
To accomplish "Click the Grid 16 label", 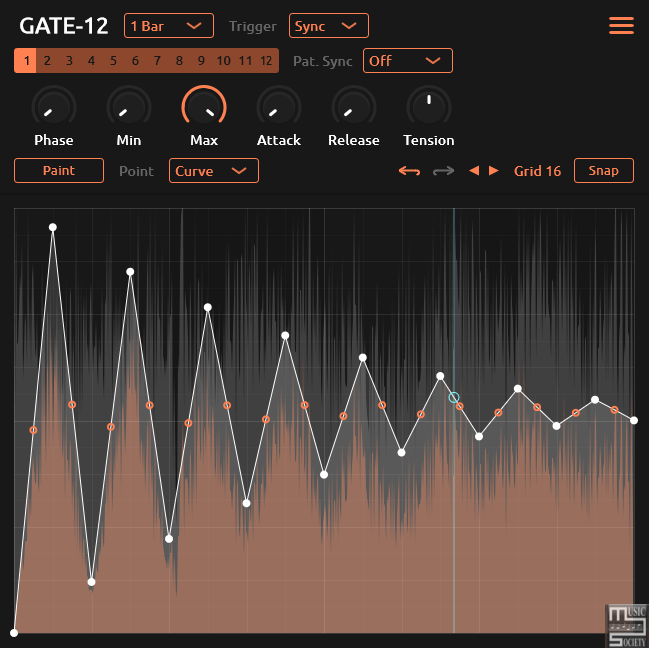I will 537,171.
